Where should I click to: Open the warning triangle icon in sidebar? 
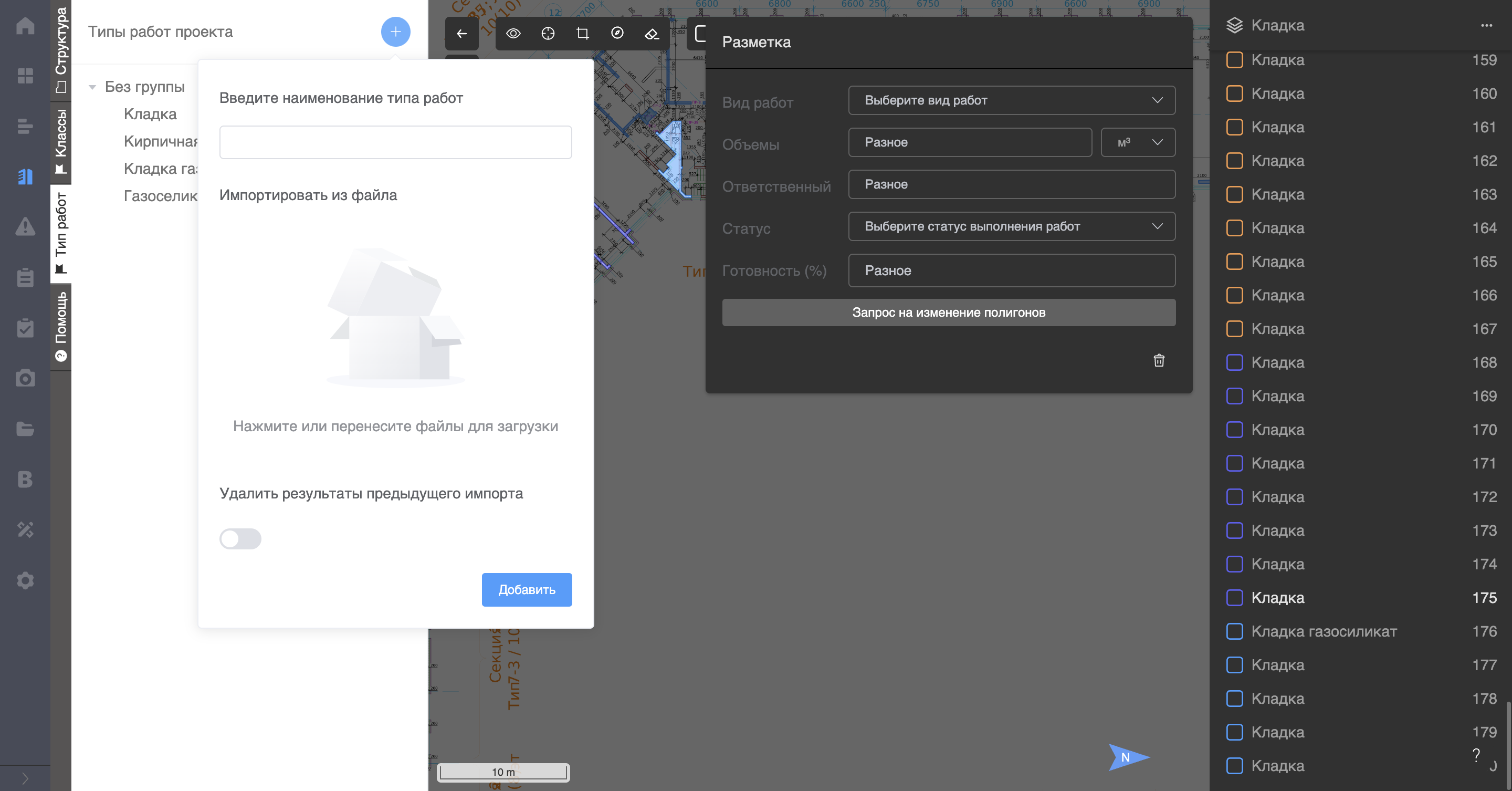[x=25, y=227]
